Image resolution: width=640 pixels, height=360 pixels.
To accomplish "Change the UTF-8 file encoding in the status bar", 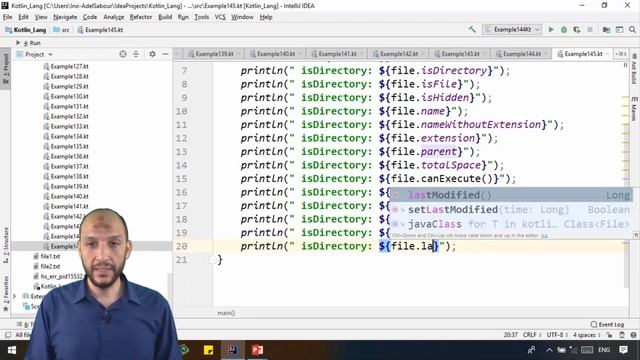I will click(557, 335).
